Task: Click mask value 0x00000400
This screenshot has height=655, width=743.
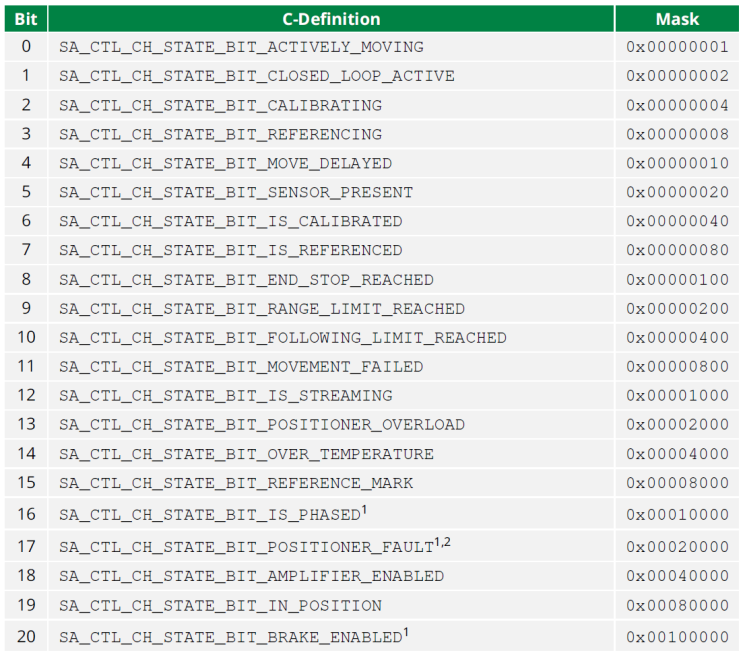Action: [x=677, y=337]
